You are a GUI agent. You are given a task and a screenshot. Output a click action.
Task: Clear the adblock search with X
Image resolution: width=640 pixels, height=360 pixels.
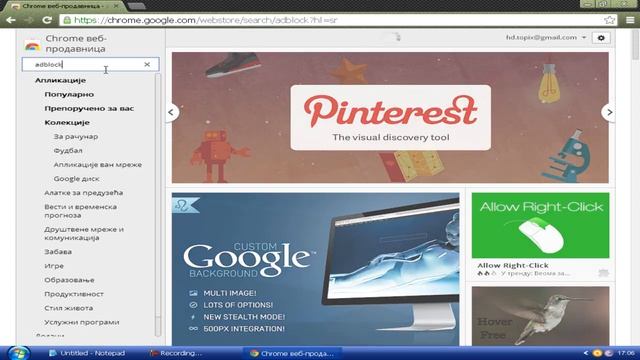pos(147,64)
